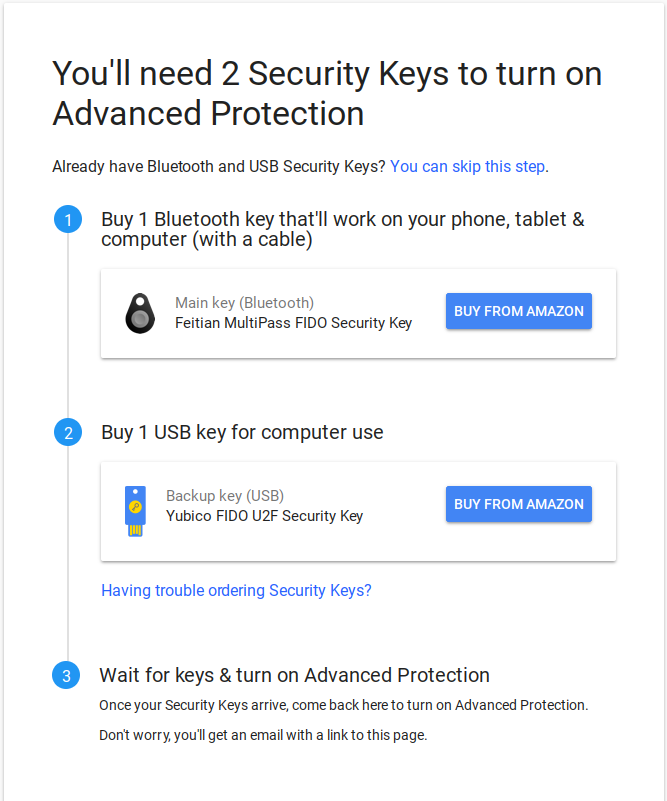Open 'Having trouble ordering Security Keys?' link
667x801 pixels.
[236, 590]
